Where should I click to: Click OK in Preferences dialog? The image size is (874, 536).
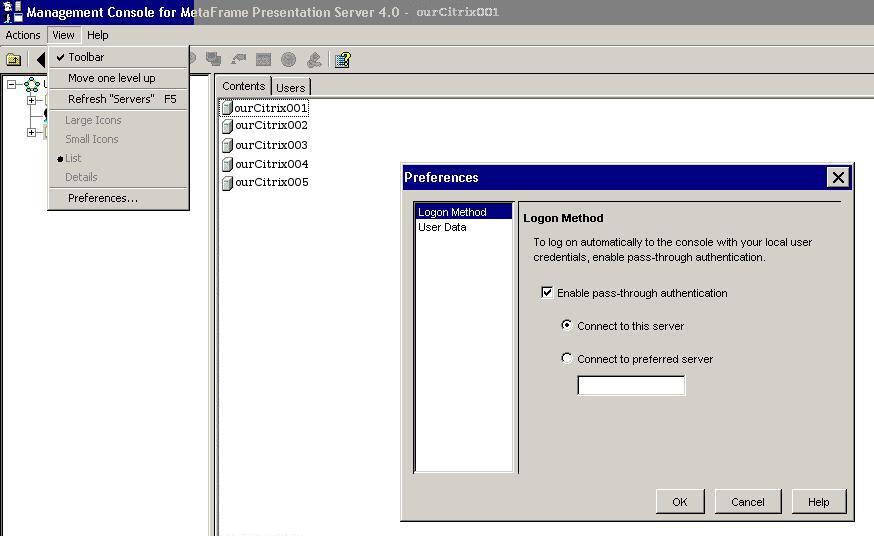(680, 502)
